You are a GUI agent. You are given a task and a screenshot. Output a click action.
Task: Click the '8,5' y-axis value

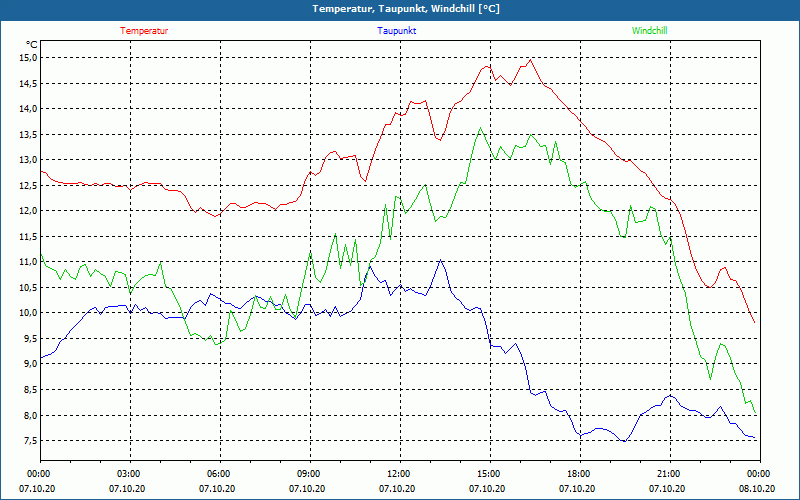tap(30, 389)
